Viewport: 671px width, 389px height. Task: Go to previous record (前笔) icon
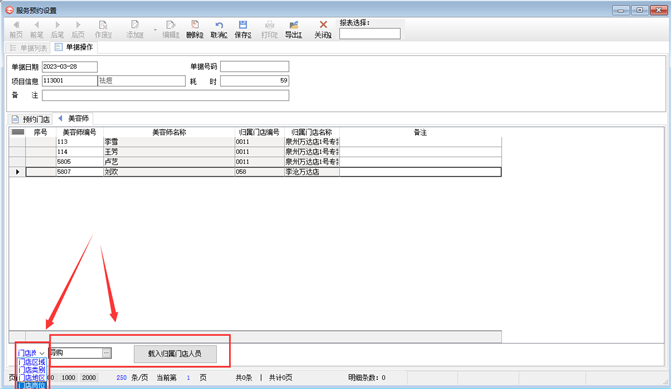click(x=37, y=25)
